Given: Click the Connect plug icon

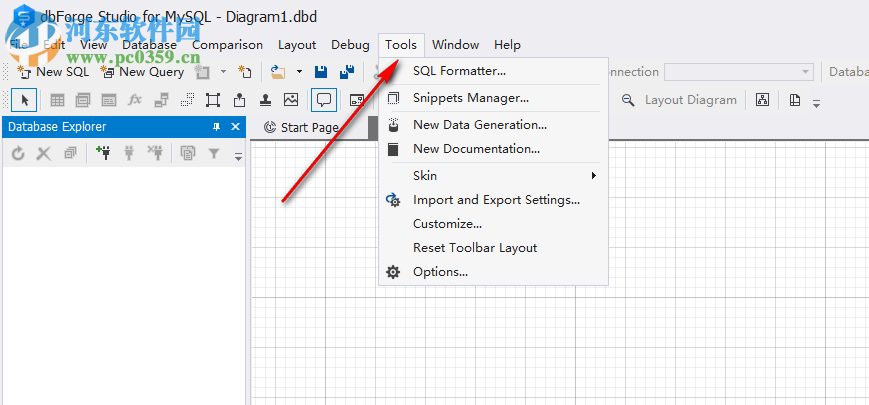Looking at the screenshot, I should pyautogui.click(x=129, y=153).
